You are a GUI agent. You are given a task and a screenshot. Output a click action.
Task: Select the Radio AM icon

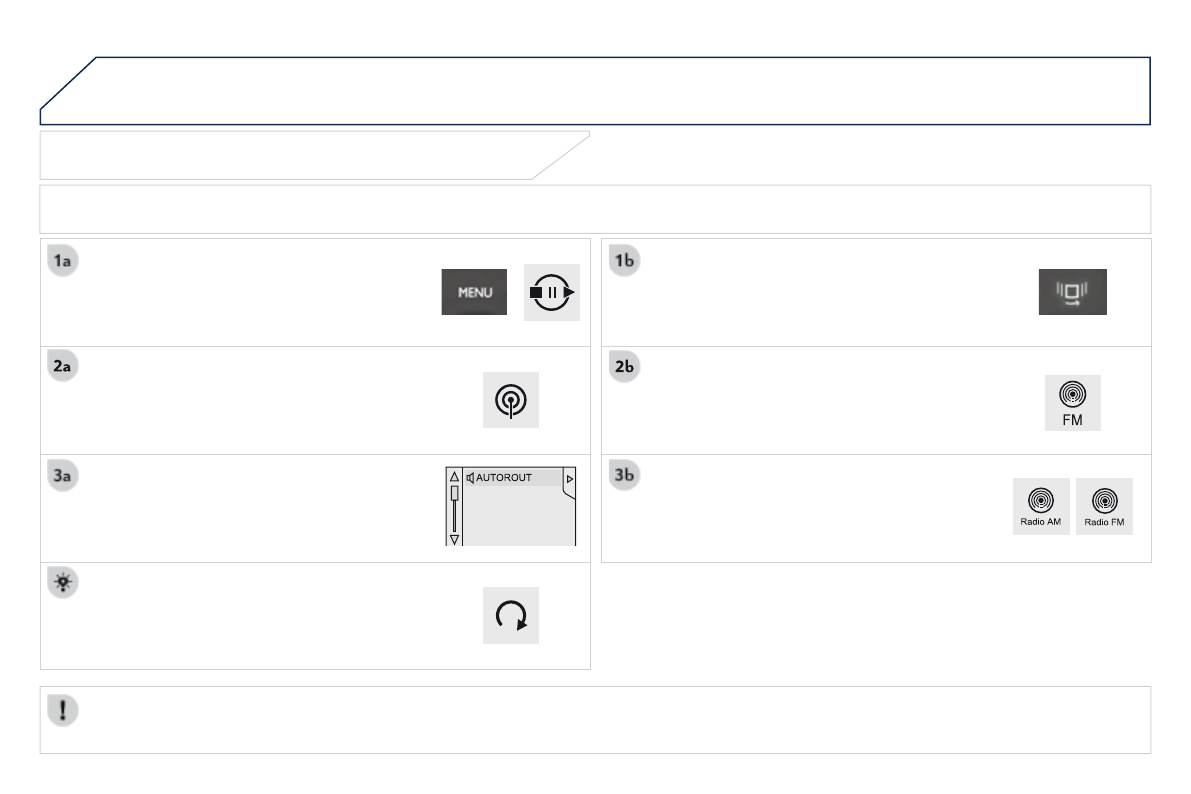click(1041, 506)
